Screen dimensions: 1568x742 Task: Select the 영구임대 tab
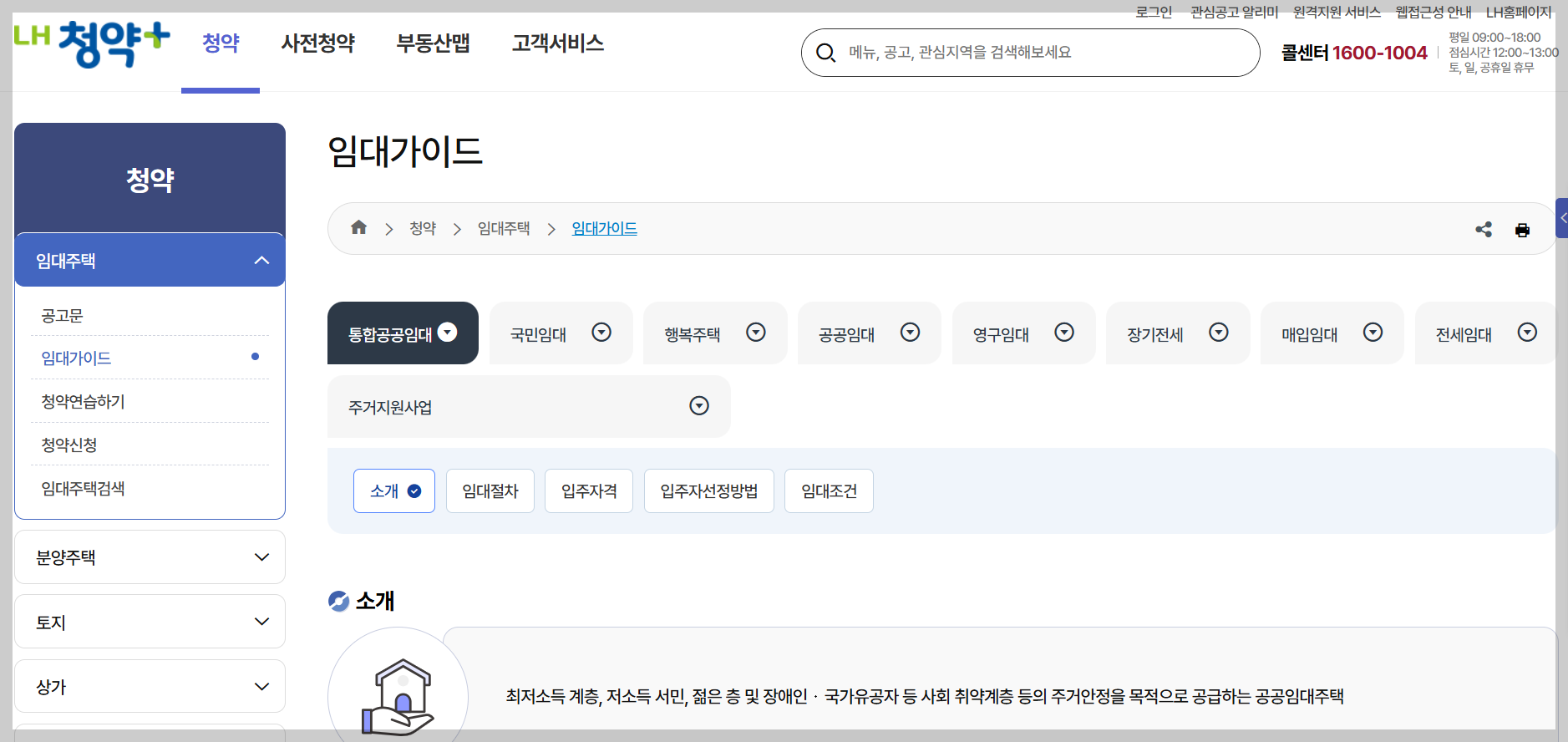pyautogui.click(x=1023, y=333)
